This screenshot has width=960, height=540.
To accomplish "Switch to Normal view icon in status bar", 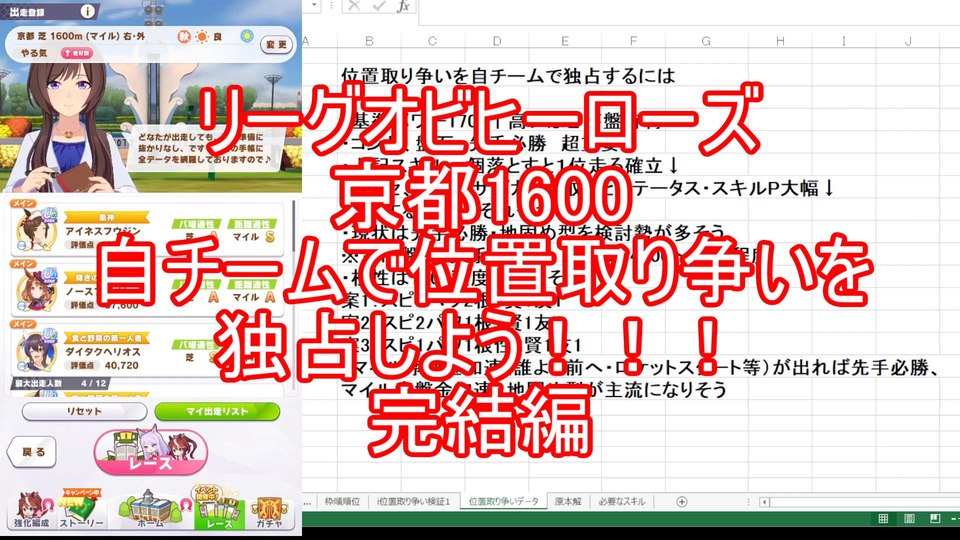I will point(883,519).
